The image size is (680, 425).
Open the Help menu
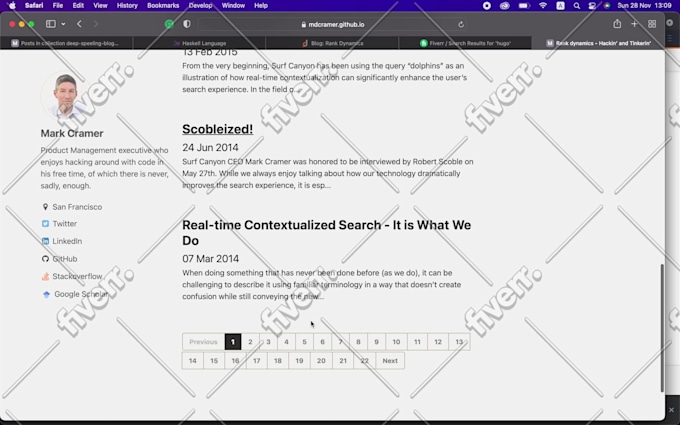pos(261,6)
